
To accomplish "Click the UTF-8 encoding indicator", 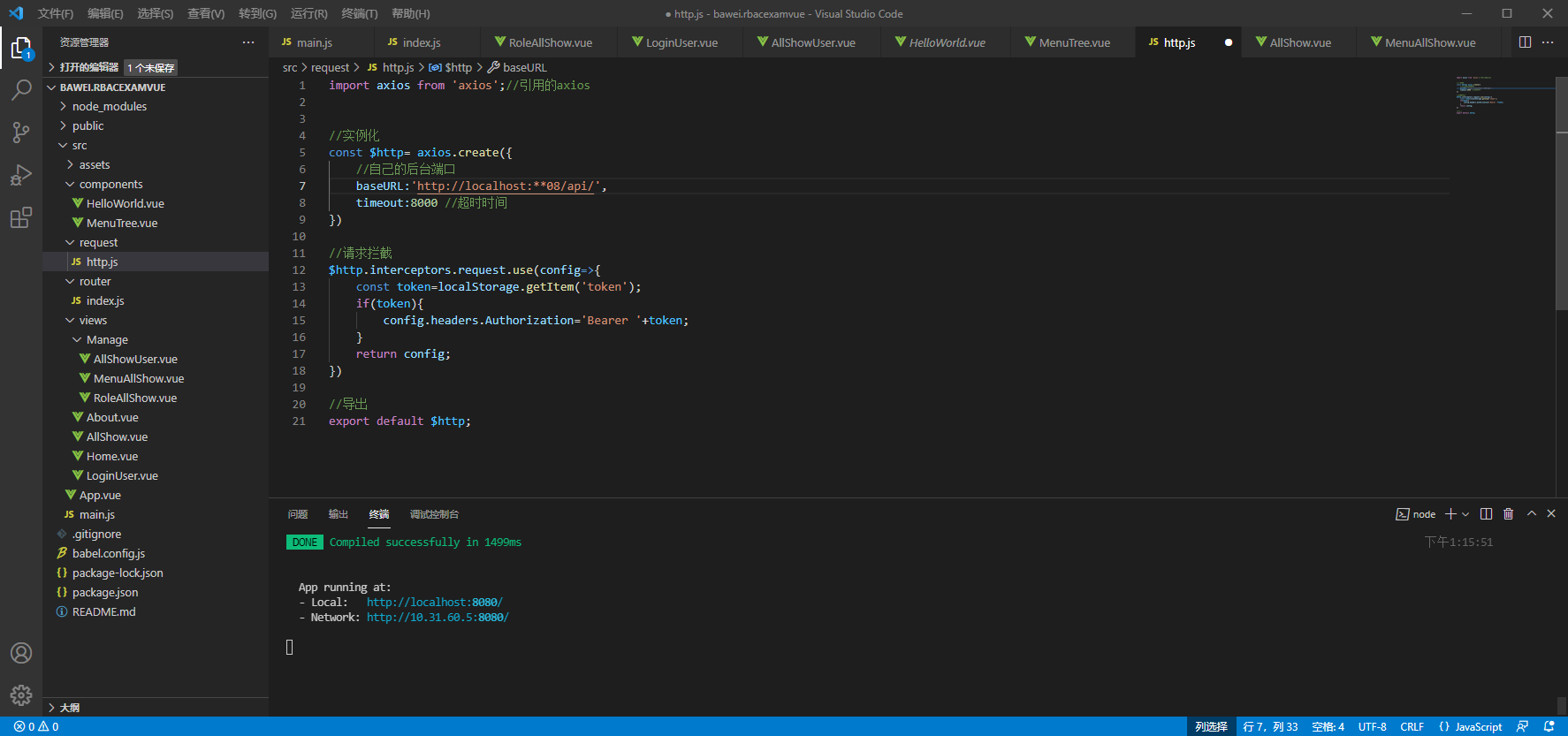I will pyautogui.click(x=1372, y=726).
